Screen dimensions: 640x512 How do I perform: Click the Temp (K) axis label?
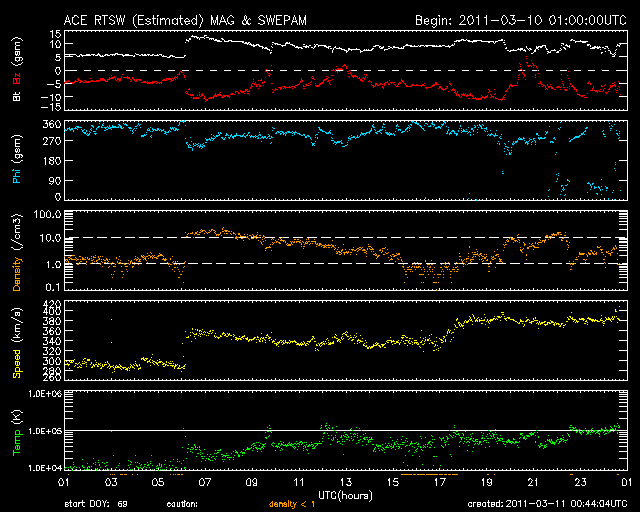click(17, 433)
